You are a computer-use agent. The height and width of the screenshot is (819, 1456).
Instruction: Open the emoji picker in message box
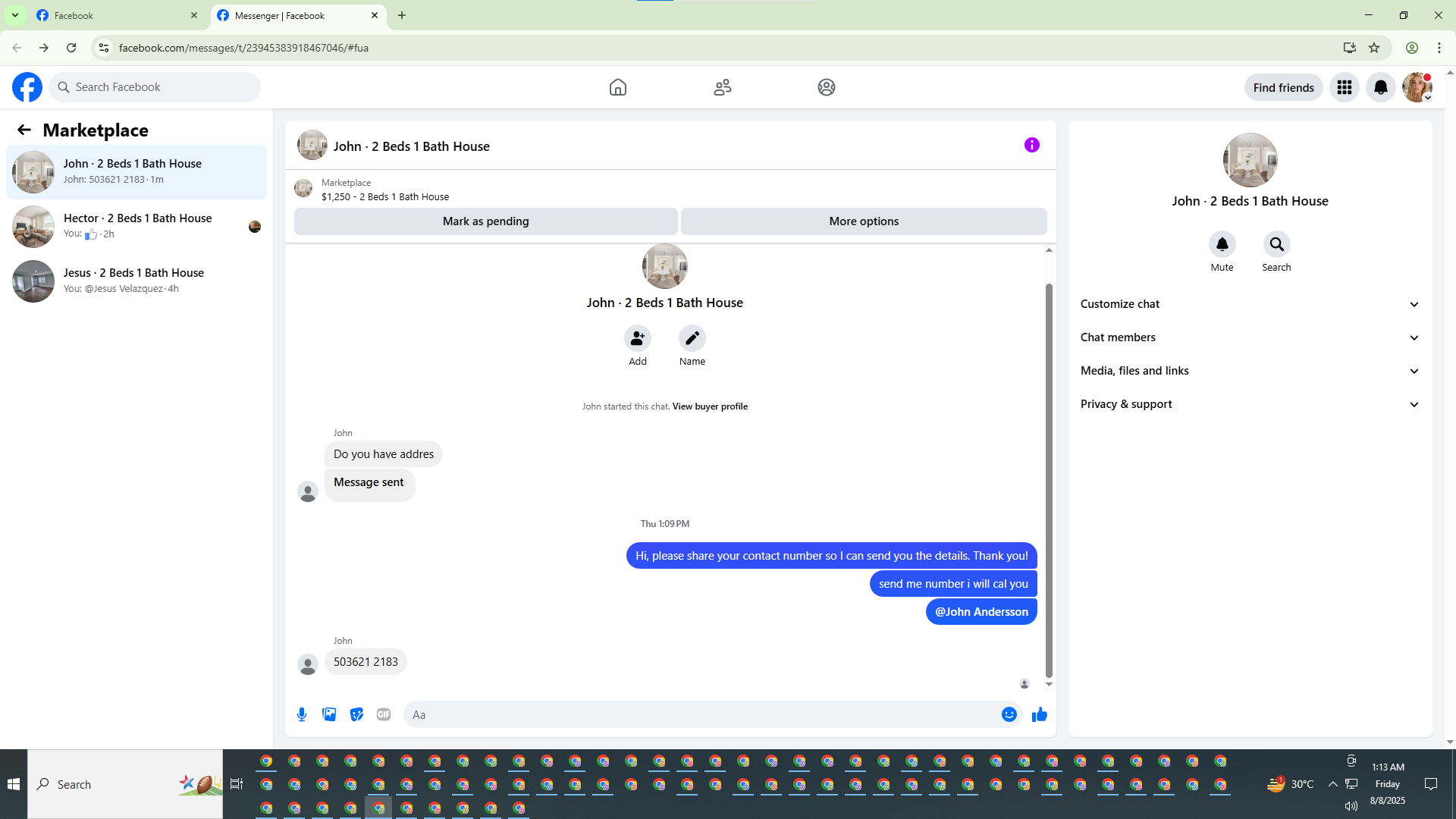[x=1009, y=714]
